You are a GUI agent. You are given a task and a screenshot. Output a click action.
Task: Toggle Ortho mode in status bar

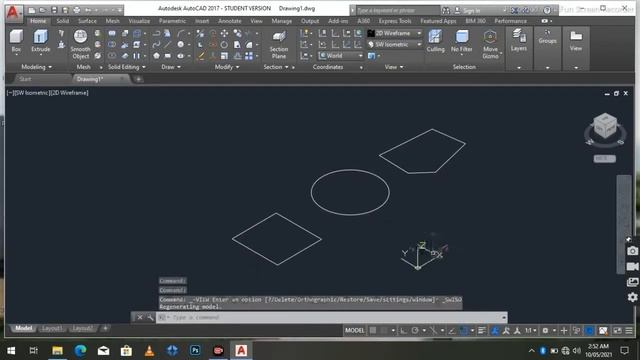pyautogui.click(x=403, y=331)
